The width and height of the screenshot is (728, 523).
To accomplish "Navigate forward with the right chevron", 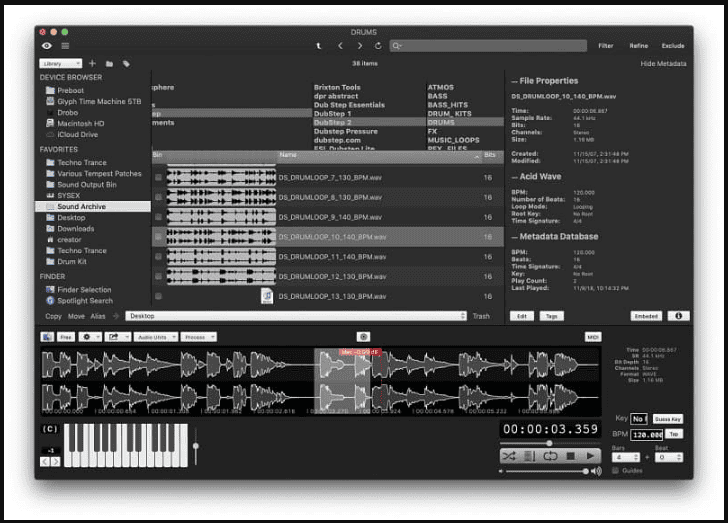I will coord(360,46).
